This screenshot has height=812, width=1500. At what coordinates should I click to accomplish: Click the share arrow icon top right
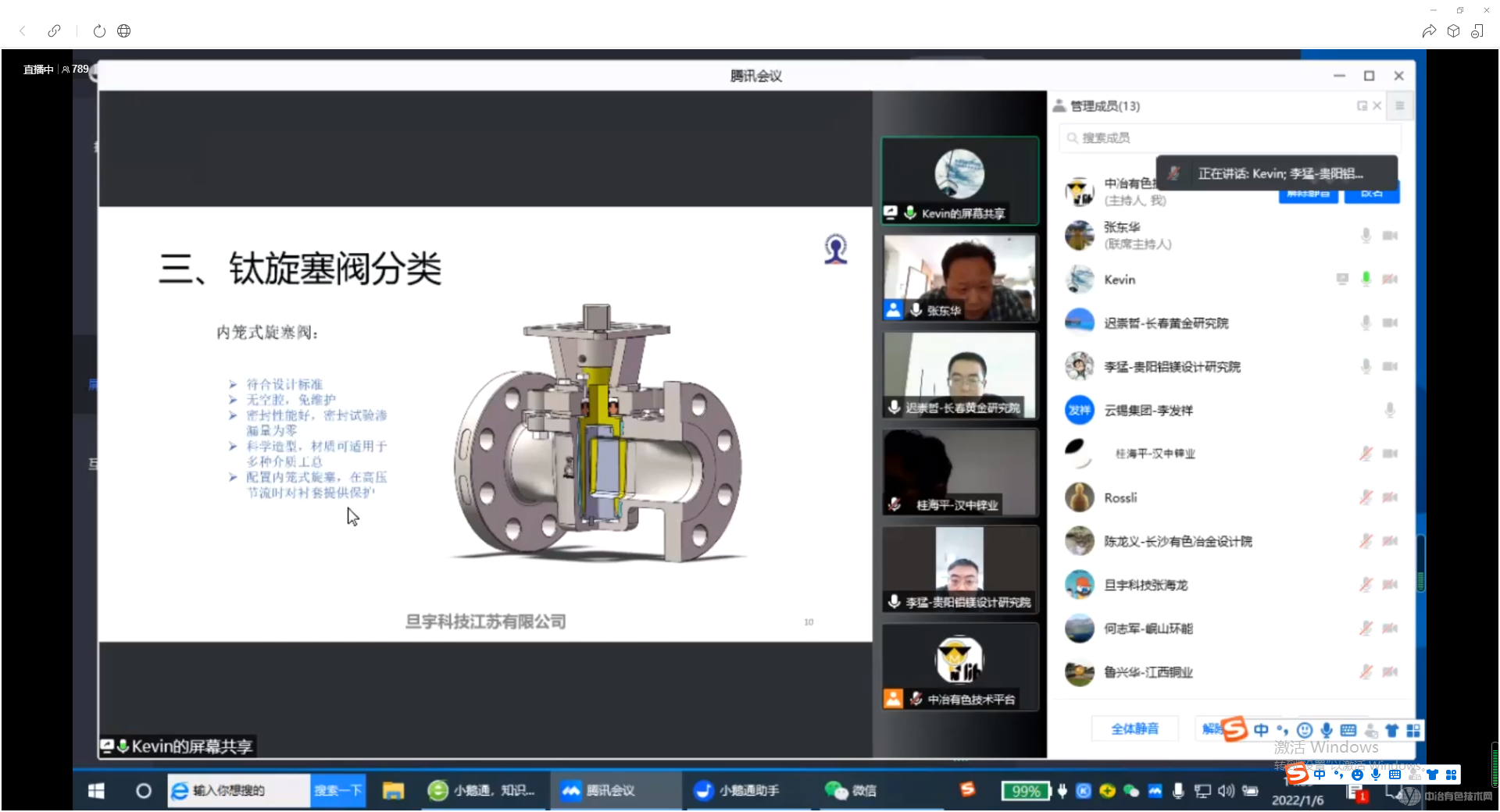pos(1428,31)
